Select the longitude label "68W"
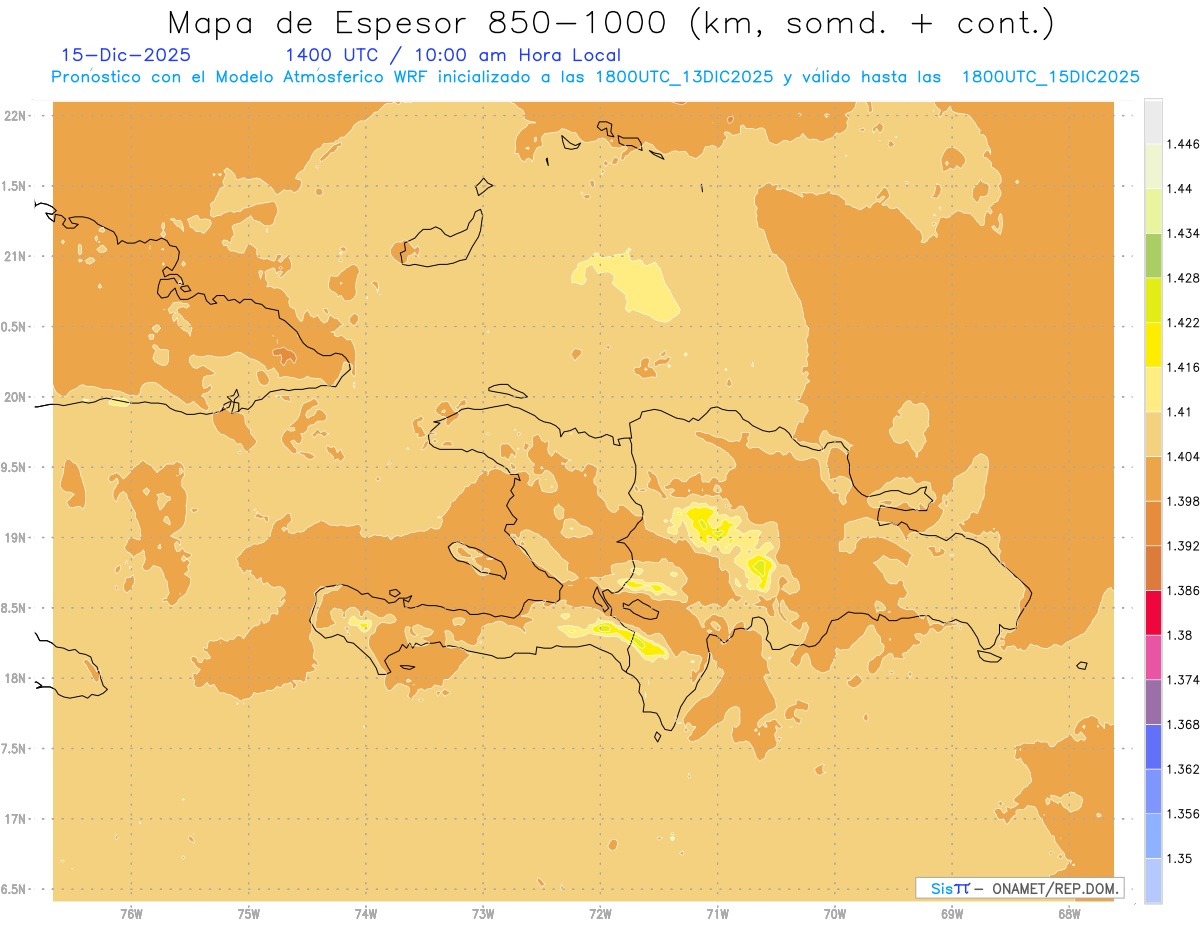Viewport: 1200px width, 927px height. [1069, 914]
